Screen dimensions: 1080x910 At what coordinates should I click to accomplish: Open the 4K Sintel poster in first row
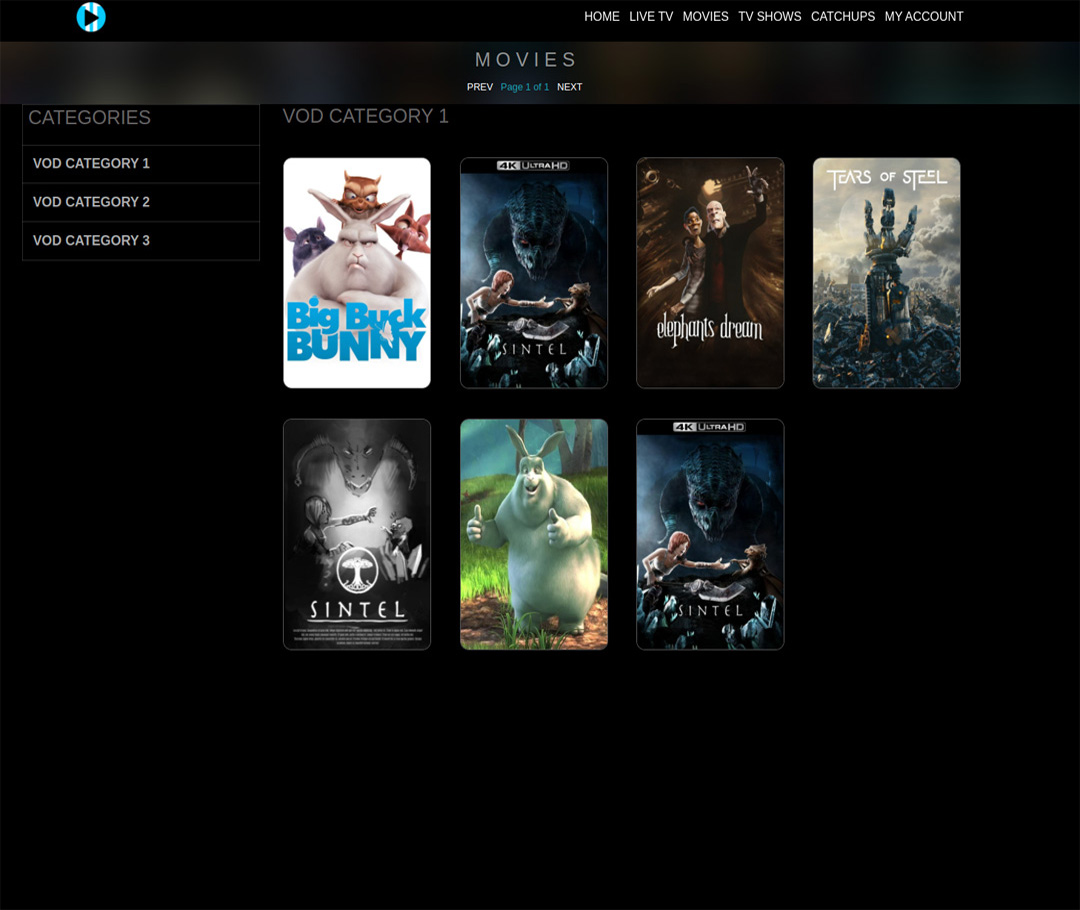[534, 273]
